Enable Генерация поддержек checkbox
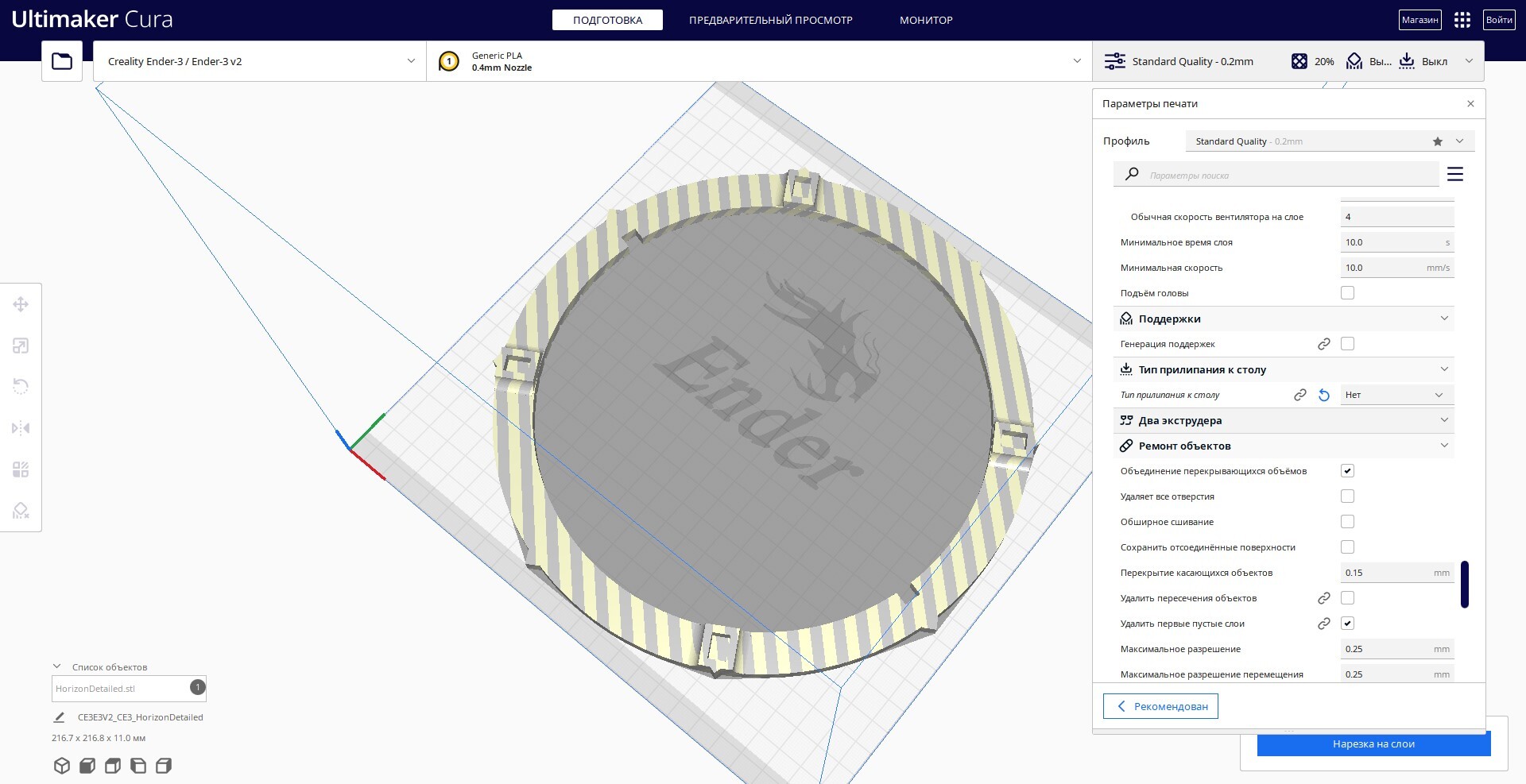 click(1347, 344)
